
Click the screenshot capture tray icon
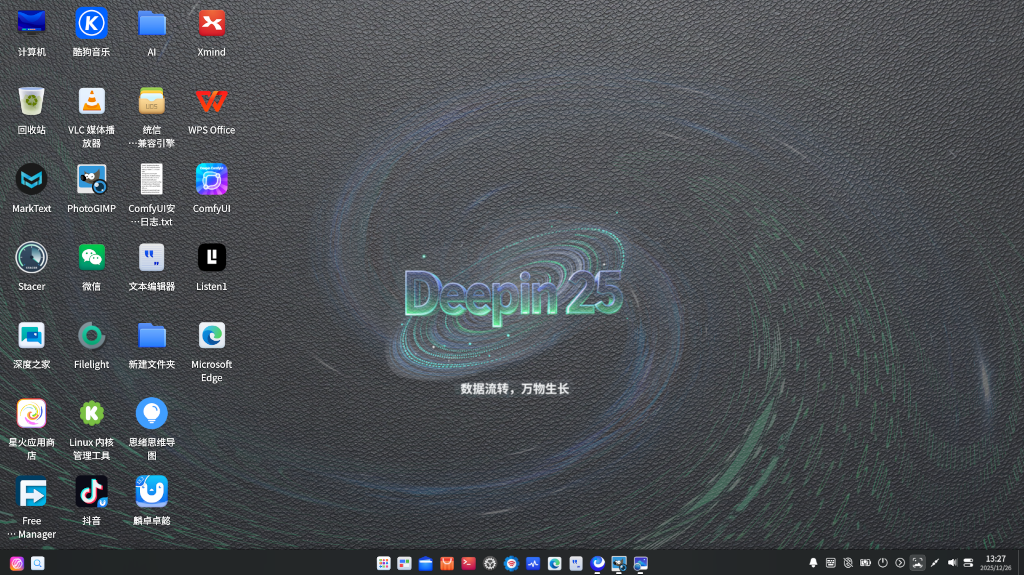click(918, 563)
